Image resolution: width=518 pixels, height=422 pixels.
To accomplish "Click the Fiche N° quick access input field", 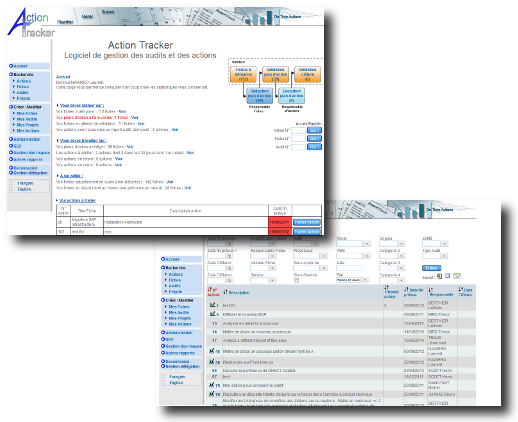I will tap(298, 138).
